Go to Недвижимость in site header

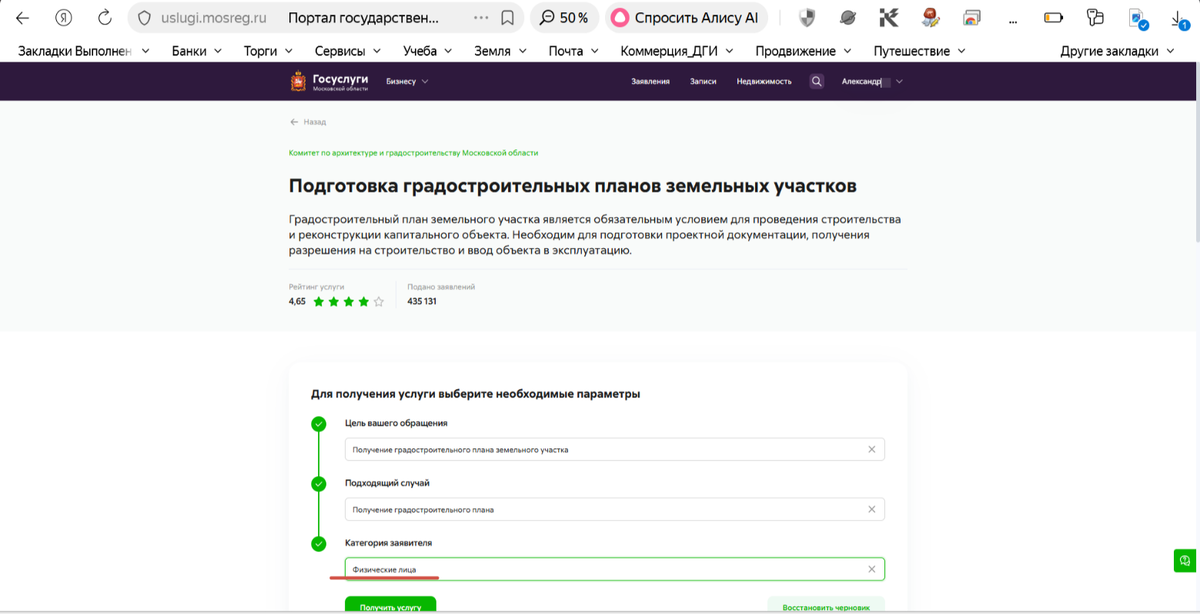764,82
